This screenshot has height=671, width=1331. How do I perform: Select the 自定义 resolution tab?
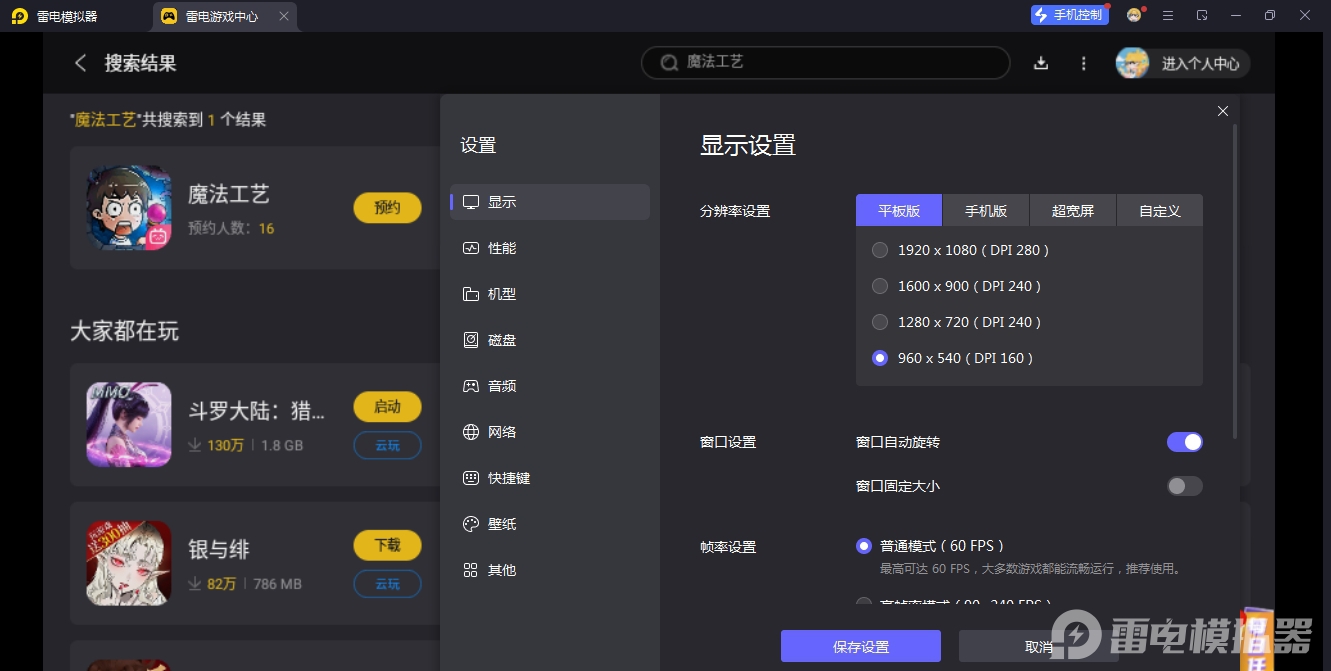point(1160,211)
